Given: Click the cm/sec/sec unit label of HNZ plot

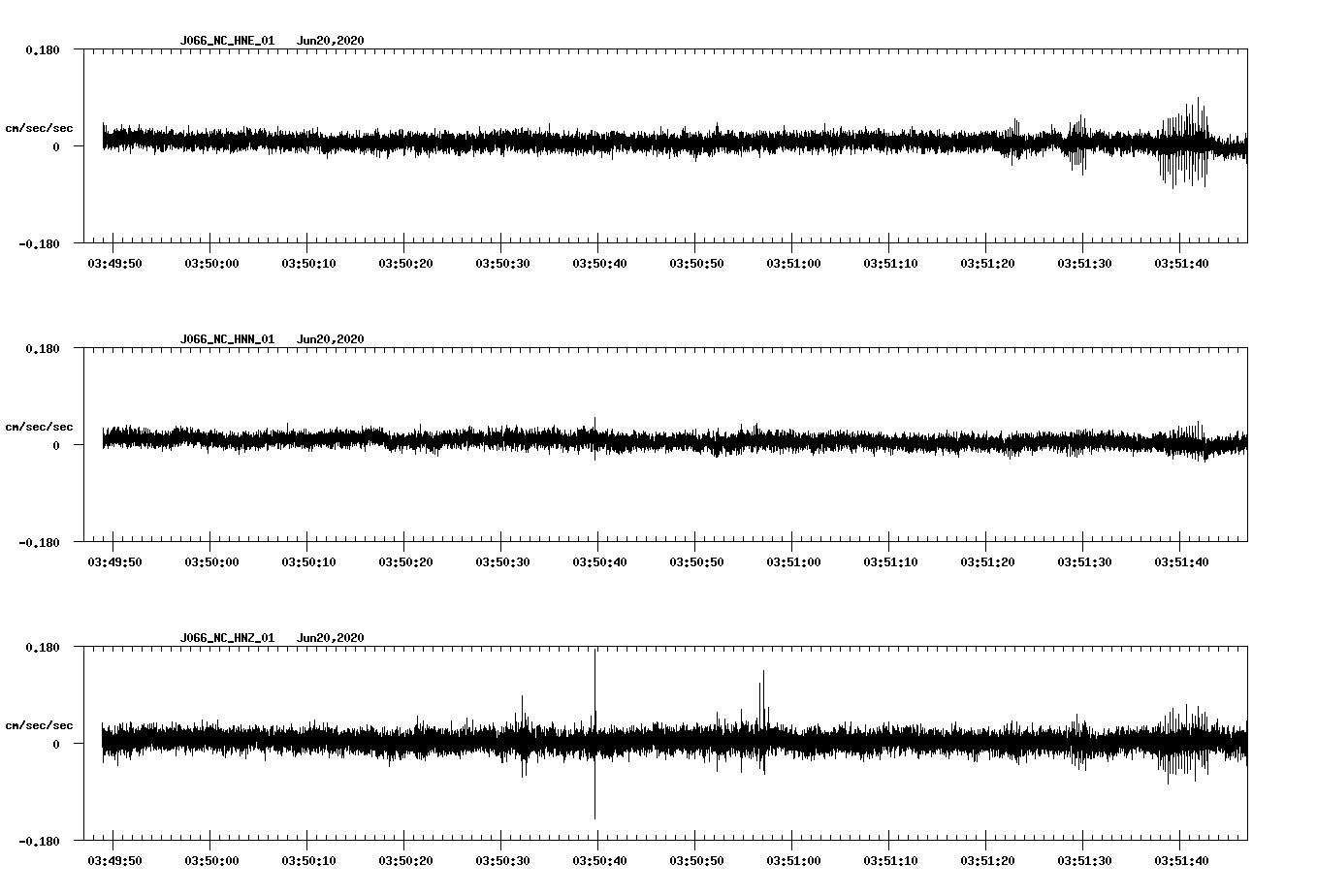Looking at the screenshot, I should 39,725.
